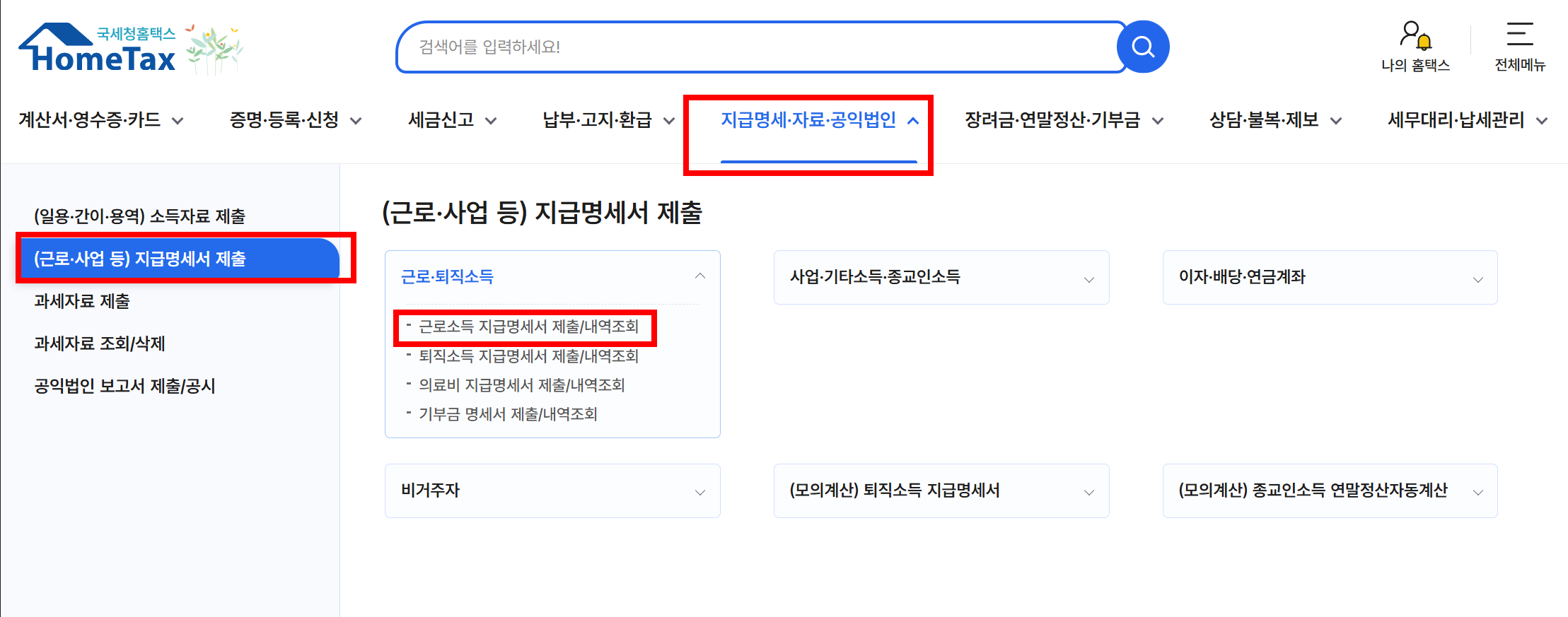Select (근로·사업 등) 지급명세서 제출 in sidebar
This screenshot has height=617, width=1568.
click(180, 259)
